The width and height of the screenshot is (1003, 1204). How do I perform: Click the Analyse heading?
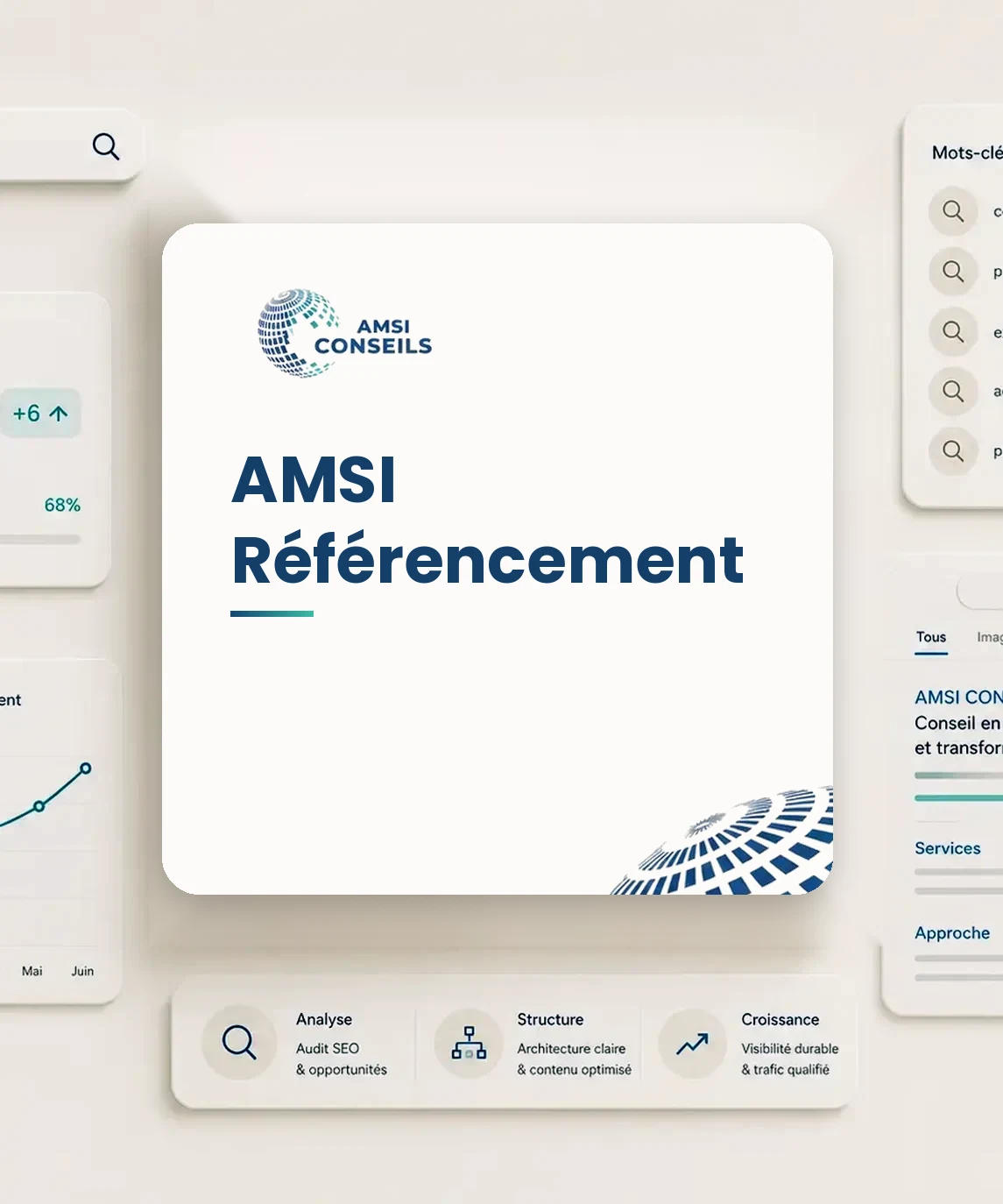click(x=324, y=1019)
